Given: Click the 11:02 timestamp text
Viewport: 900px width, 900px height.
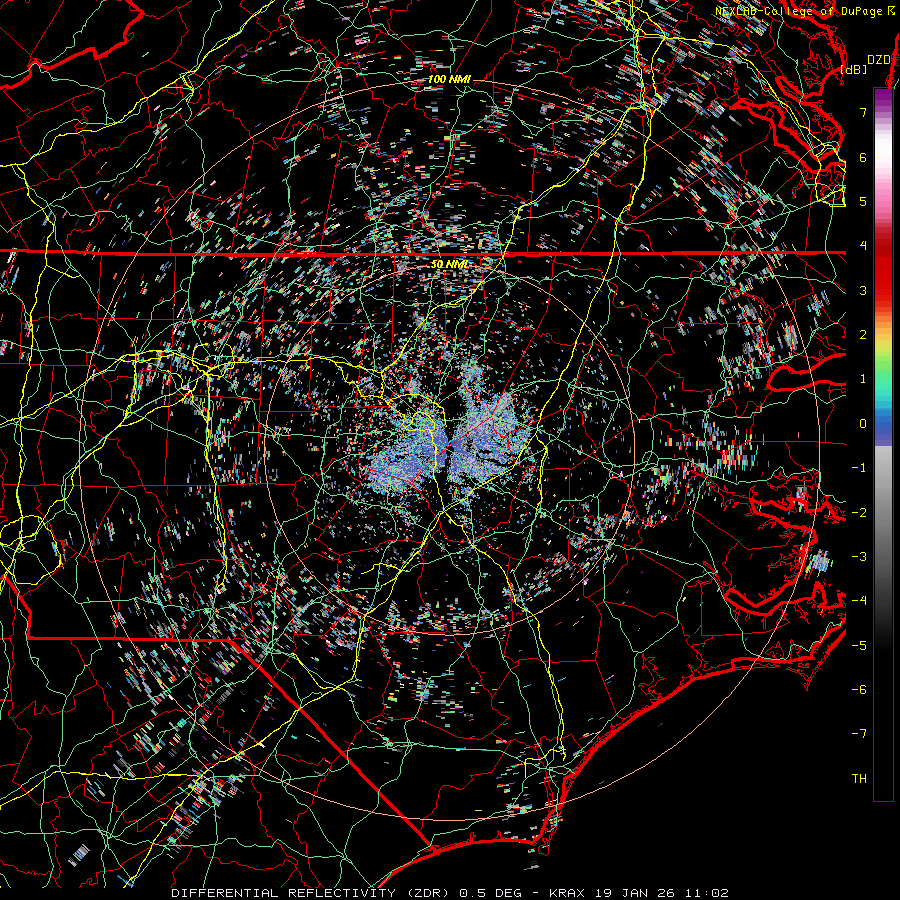Looking at the screenshot, I should click(x=708, y=893).
